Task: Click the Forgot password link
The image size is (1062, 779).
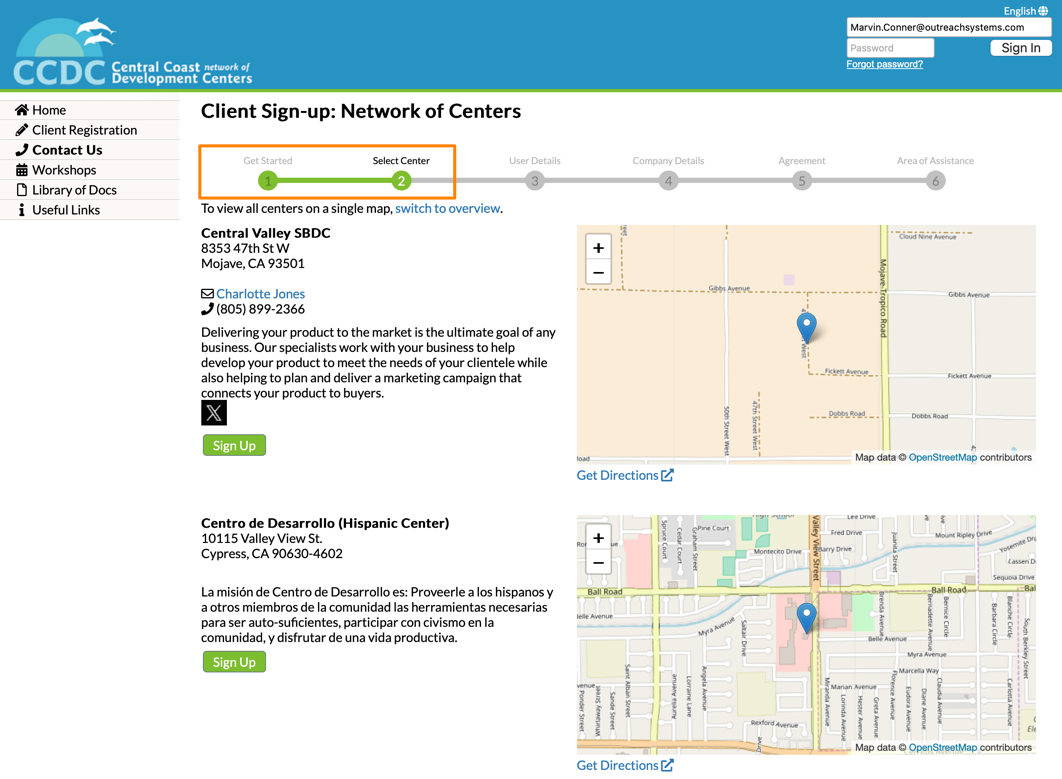Action: [884, 64]
